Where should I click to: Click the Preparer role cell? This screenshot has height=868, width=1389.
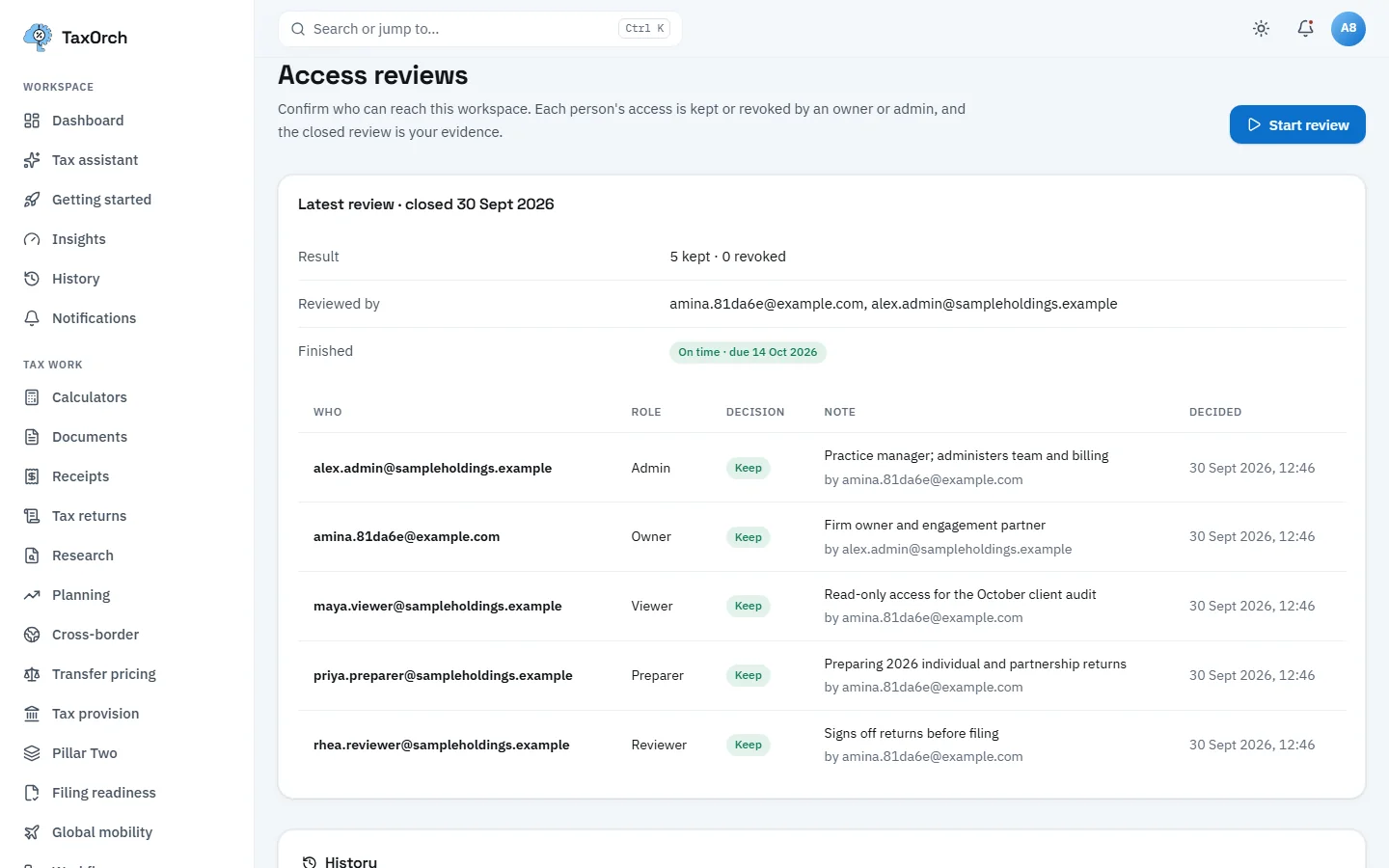pyautogui.click(x=658, y=676)
